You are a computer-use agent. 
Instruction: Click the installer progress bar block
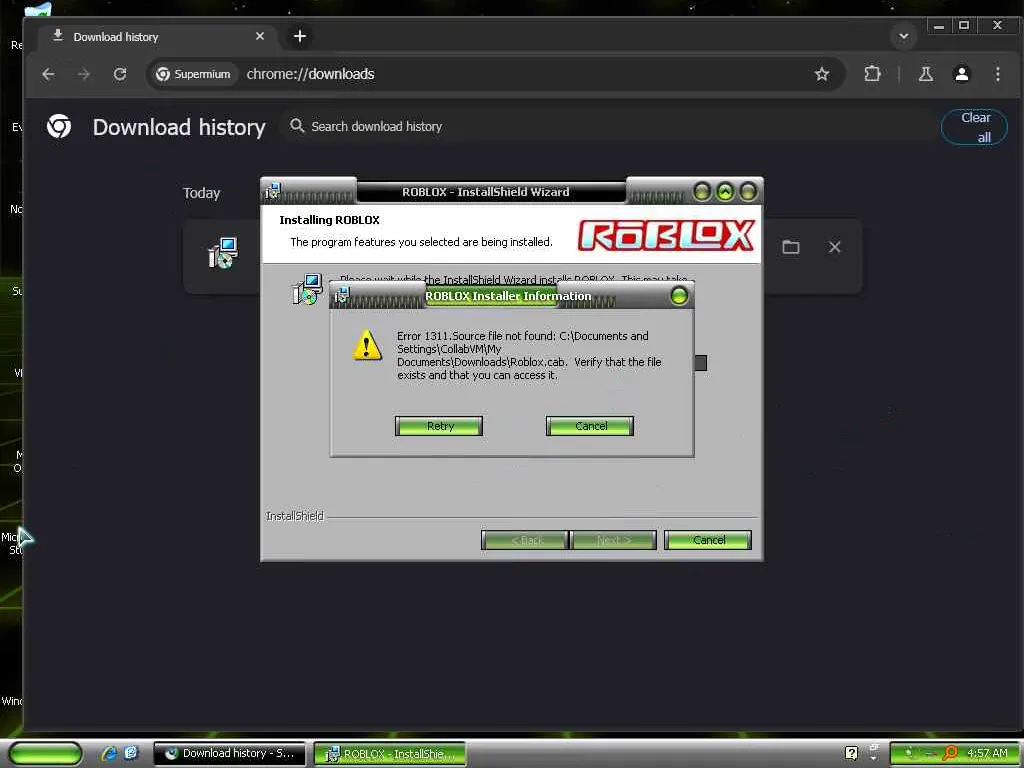(701, 362)
